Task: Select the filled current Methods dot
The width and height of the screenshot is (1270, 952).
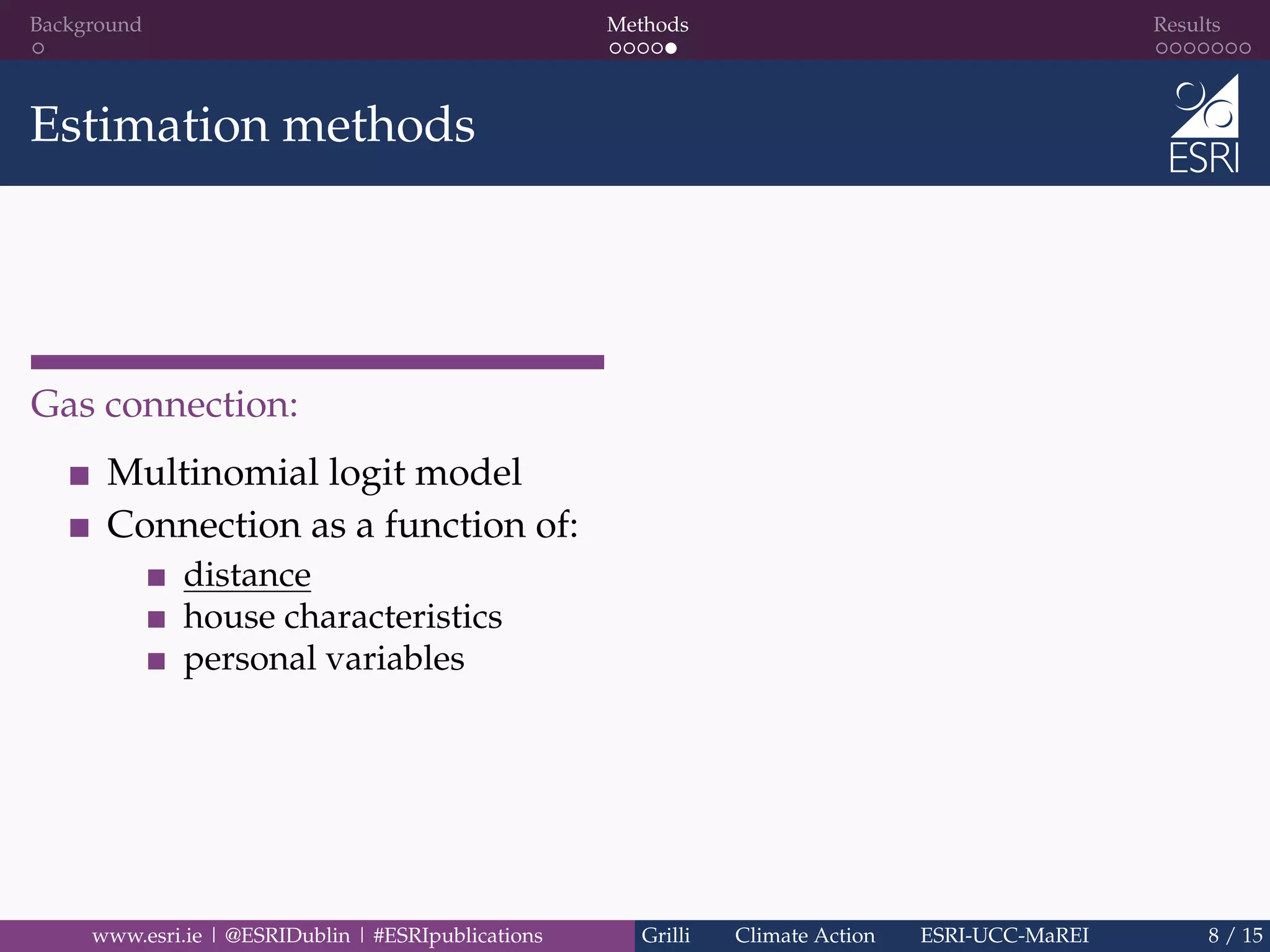Action: 671,48
